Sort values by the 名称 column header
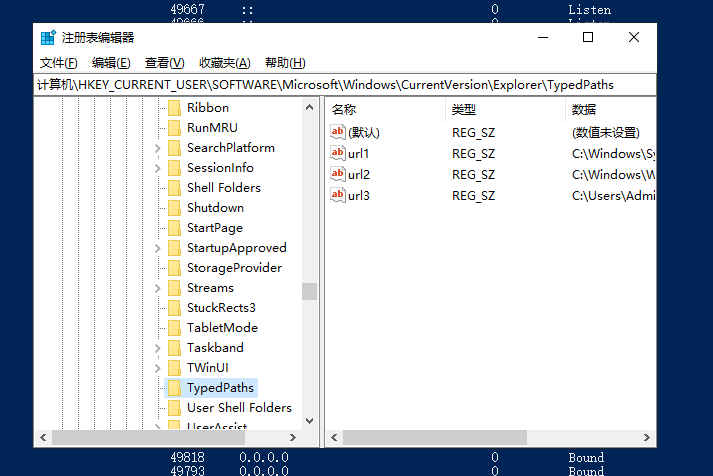Image resolution: width=713 pixels, height=476 pixels. 385,110
